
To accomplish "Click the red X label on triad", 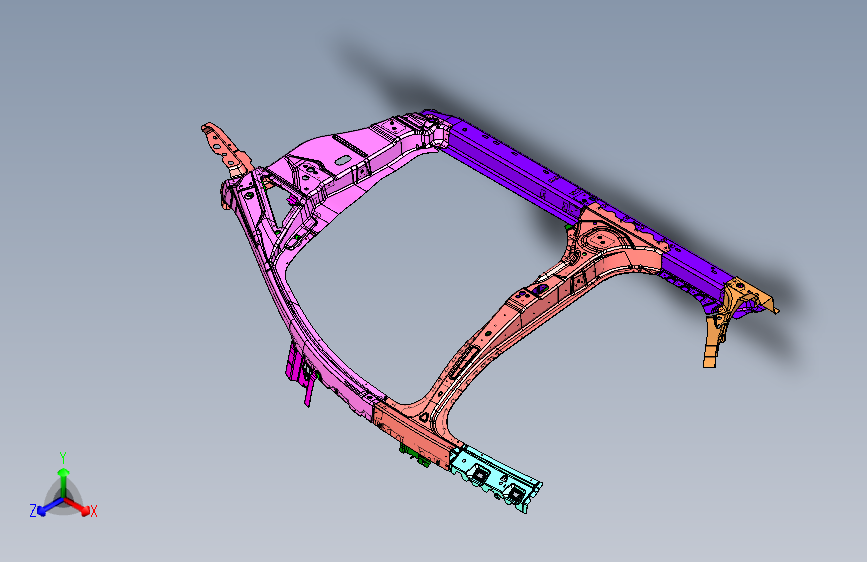I will [93, 511].
